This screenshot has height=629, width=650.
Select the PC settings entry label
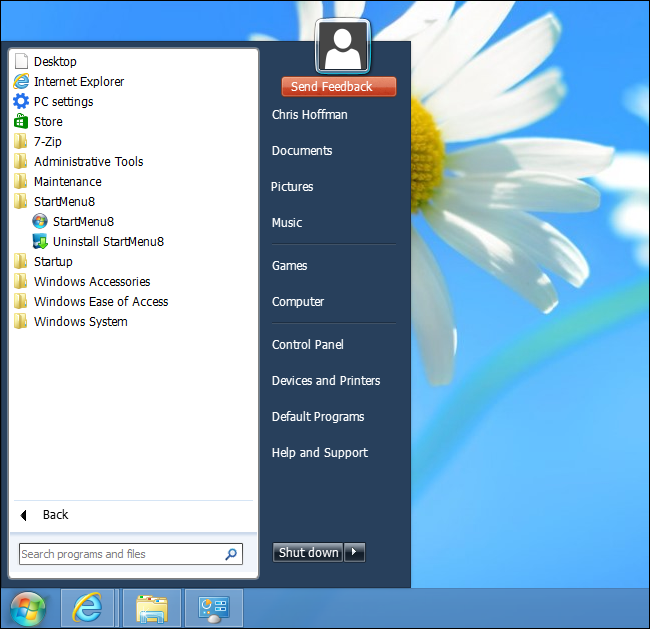click(x=63, y=102)
